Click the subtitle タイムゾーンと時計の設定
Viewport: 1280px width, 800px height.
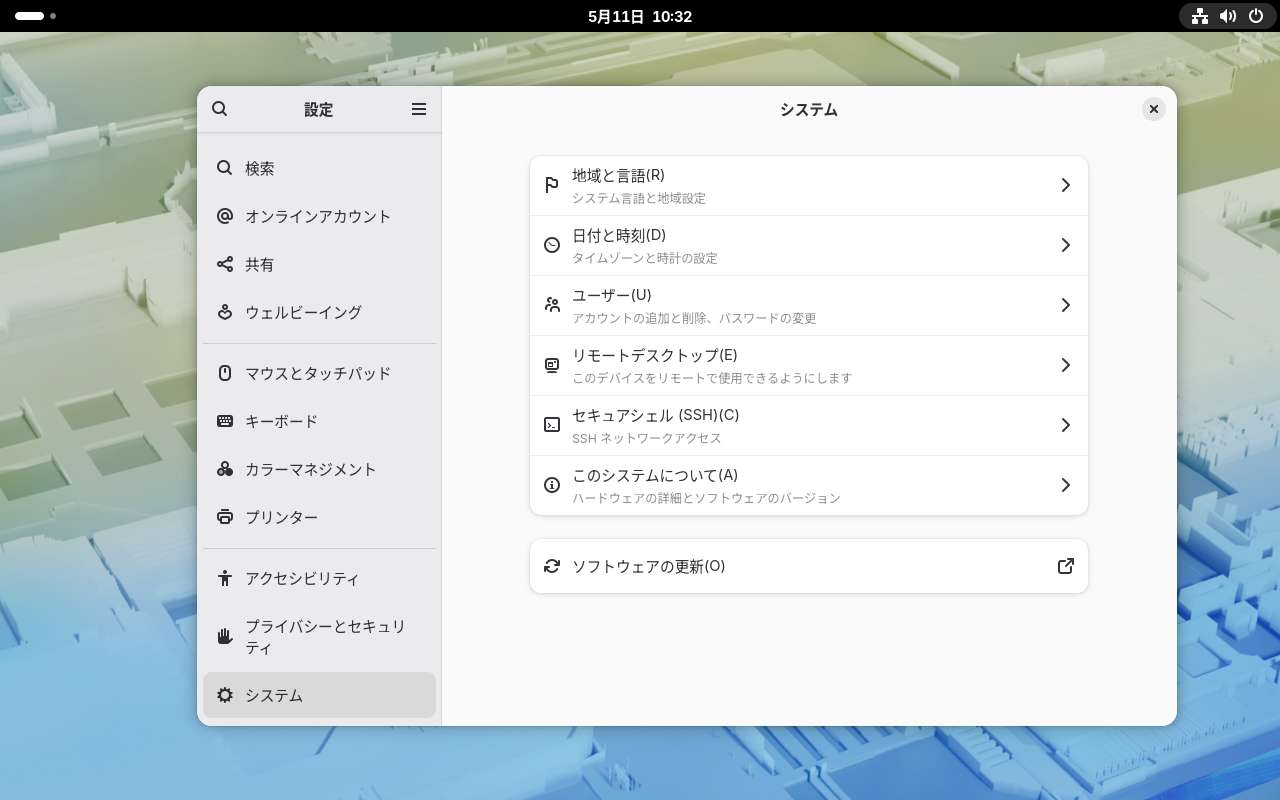pos(645,258)
